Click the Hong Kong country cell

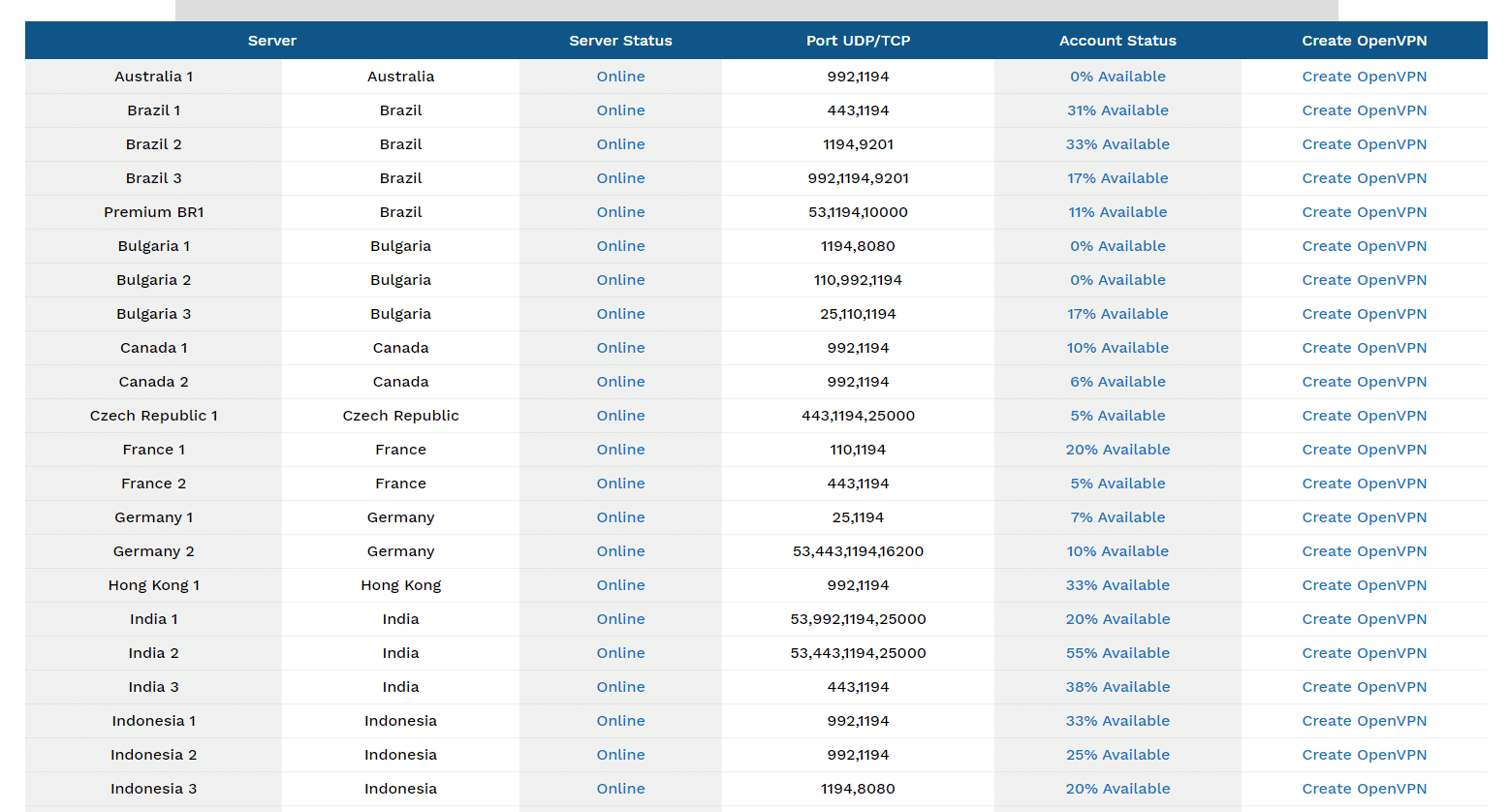tap(400, 585)
